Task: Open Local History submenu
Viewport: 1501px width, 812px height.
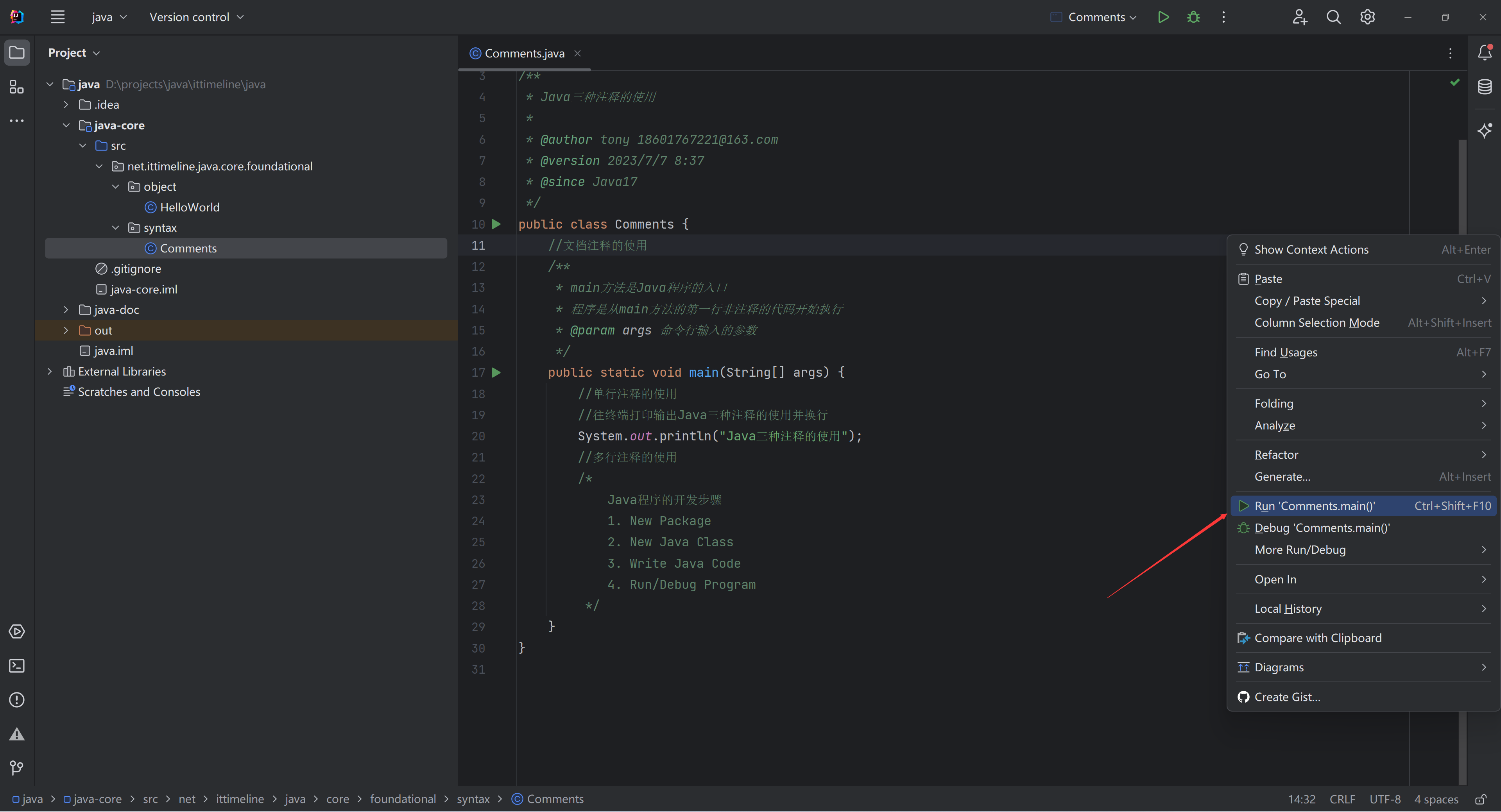Action: pos(1363,609)
